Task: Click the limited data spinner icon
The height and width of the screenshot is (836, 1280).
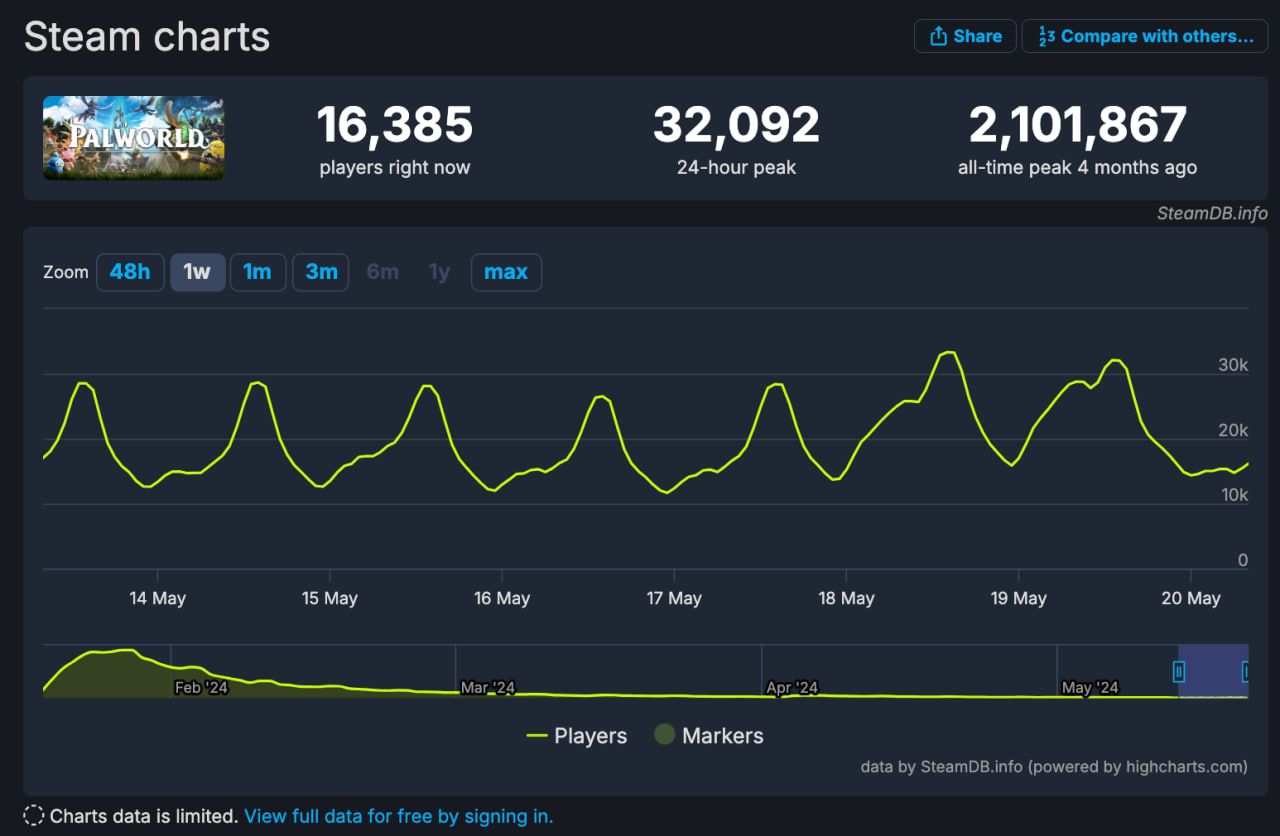Action: coord(34,816)
